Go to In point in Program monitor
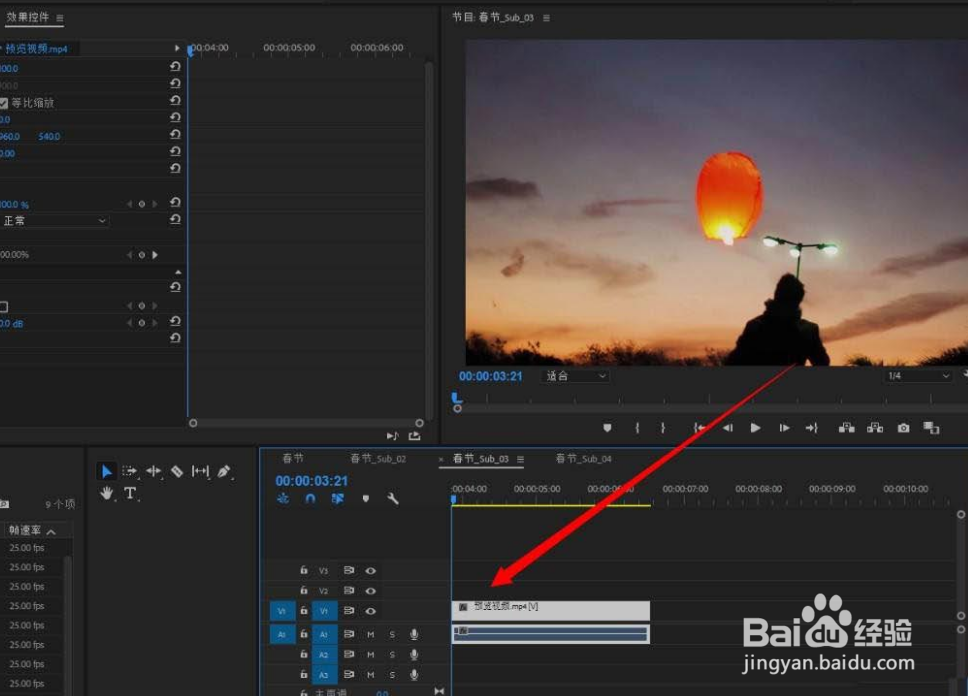 (x=698, y=428)
